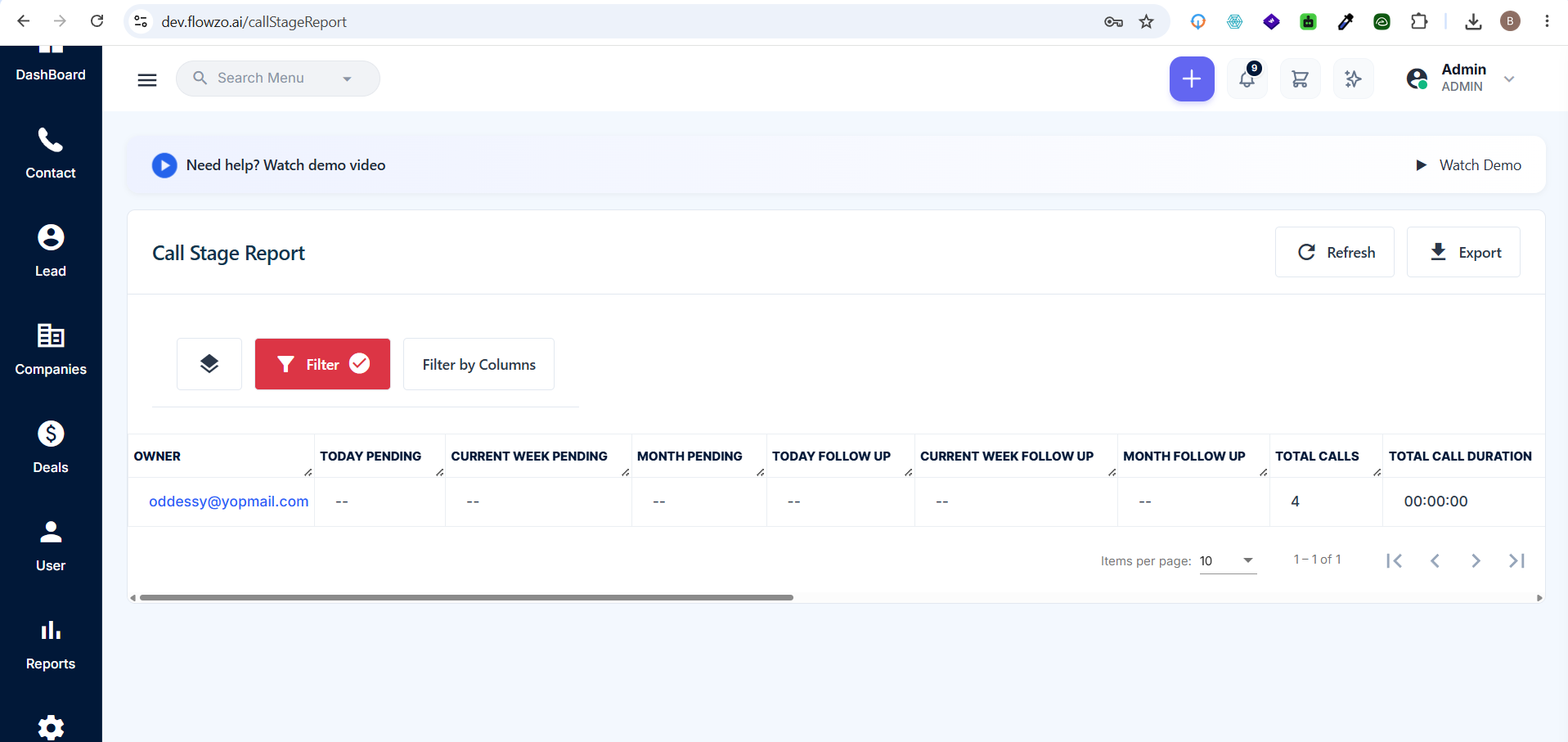This screenshot has width=1568, height=742.
Task: Open settings gear in sidebar
Action: tap(51, 727)
